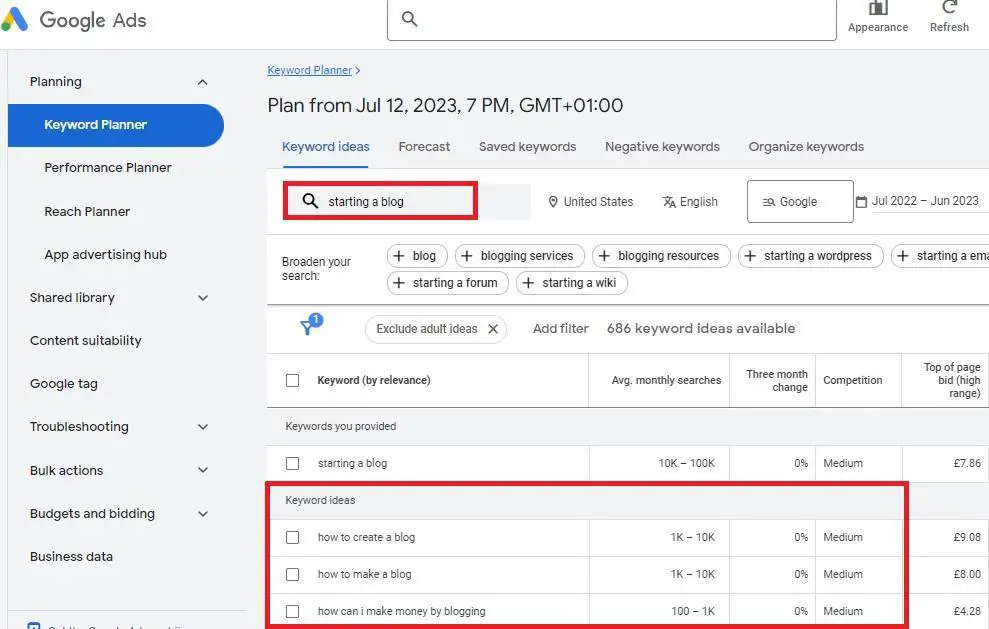Click the '100 – 1K' searches cell
The width and height of the screenshot is (989, 629).
click(693, 611)
